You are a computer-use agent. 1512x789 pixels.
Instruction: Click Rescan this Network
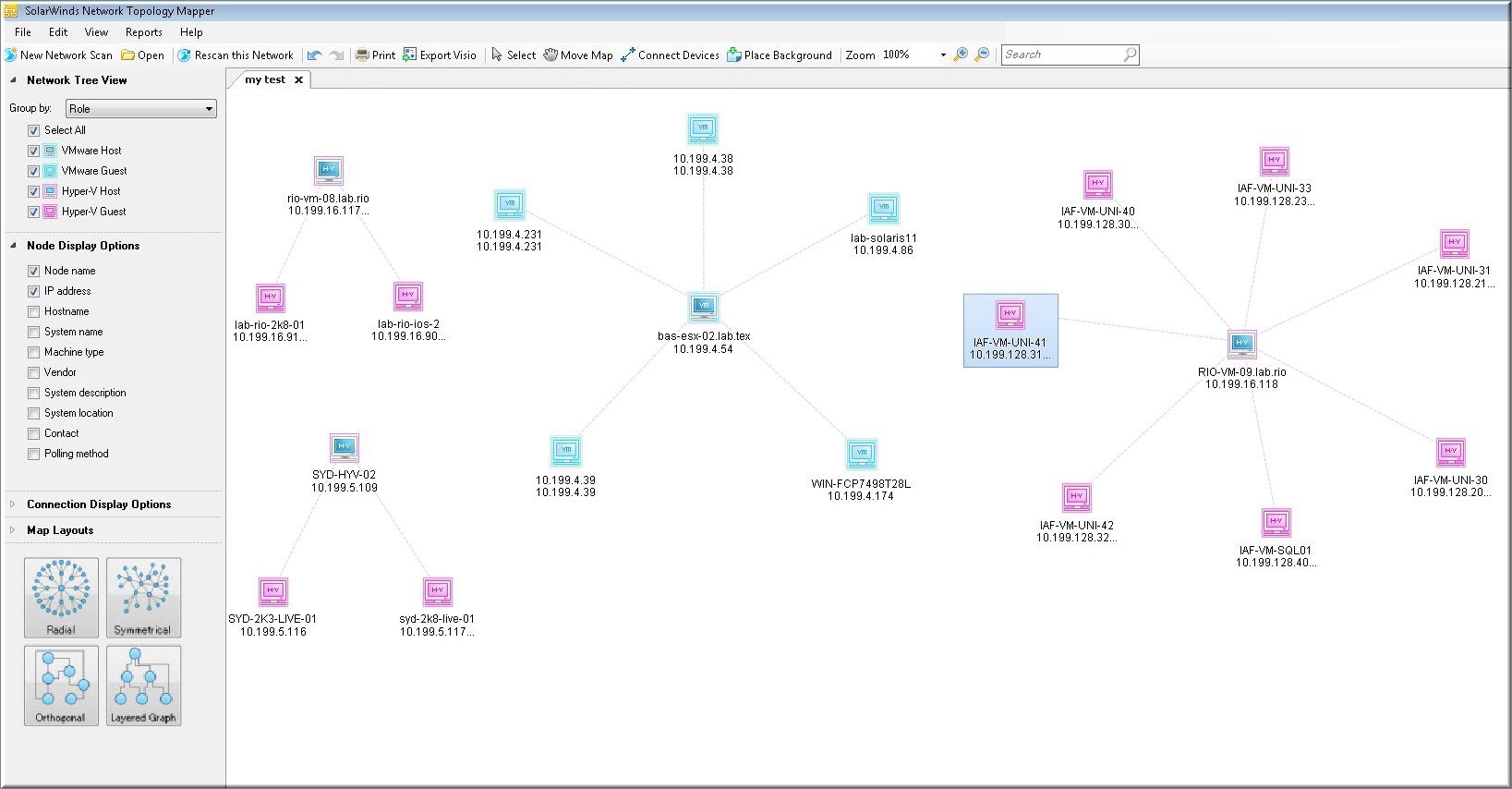(x=236, y=55)
